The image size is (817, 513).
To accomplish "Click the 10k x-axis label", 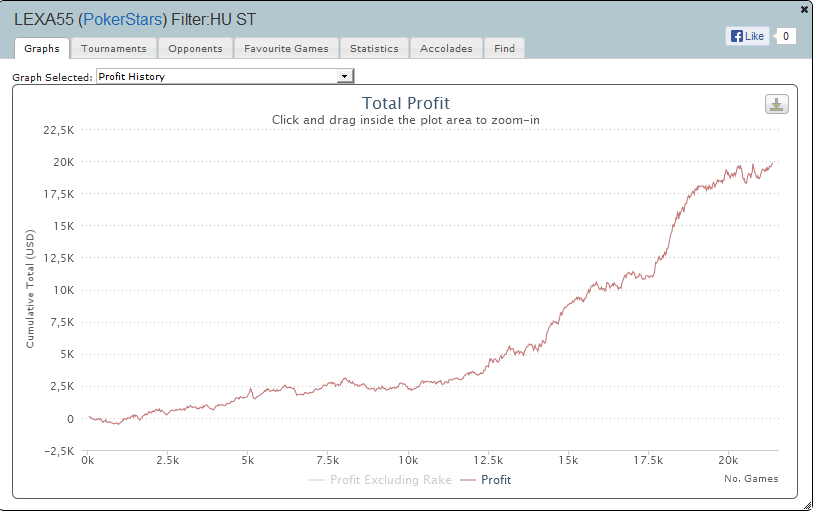I will coord(408,460).
